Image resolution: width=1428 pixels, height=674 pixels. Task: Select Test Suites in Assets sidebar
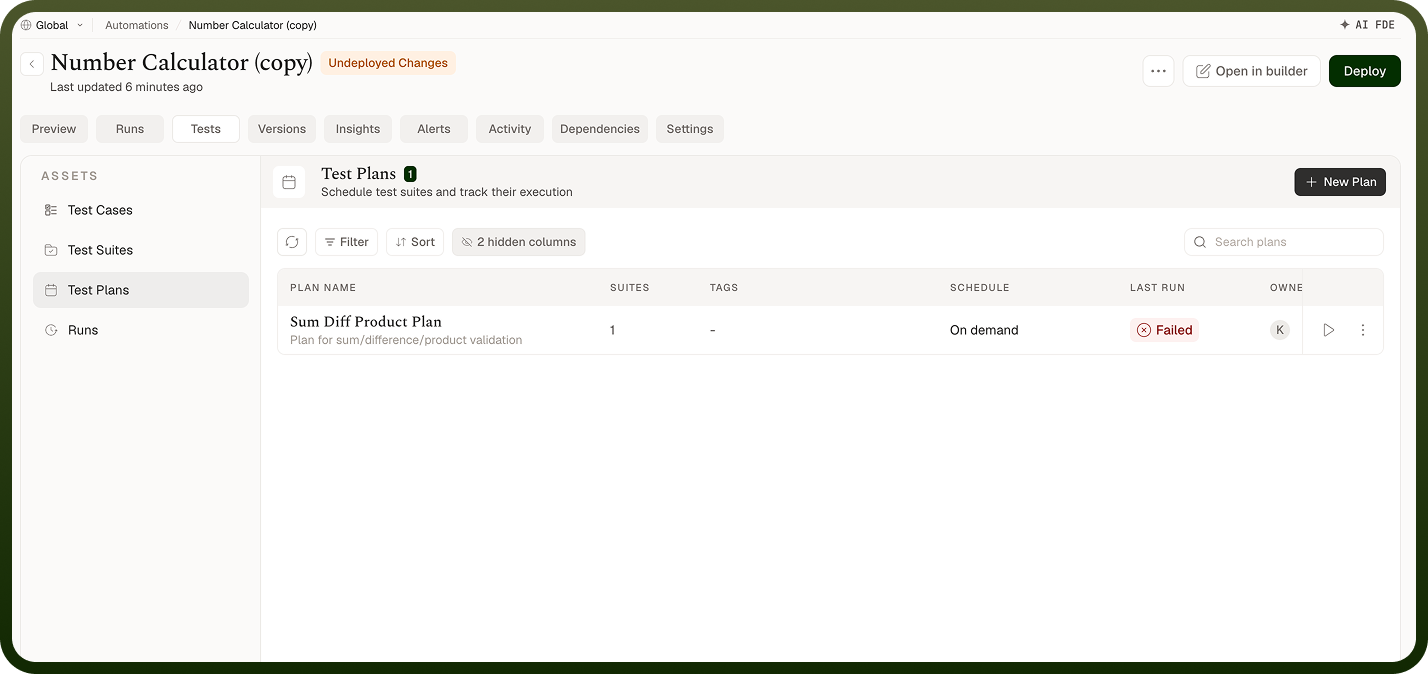coord(141,250)
